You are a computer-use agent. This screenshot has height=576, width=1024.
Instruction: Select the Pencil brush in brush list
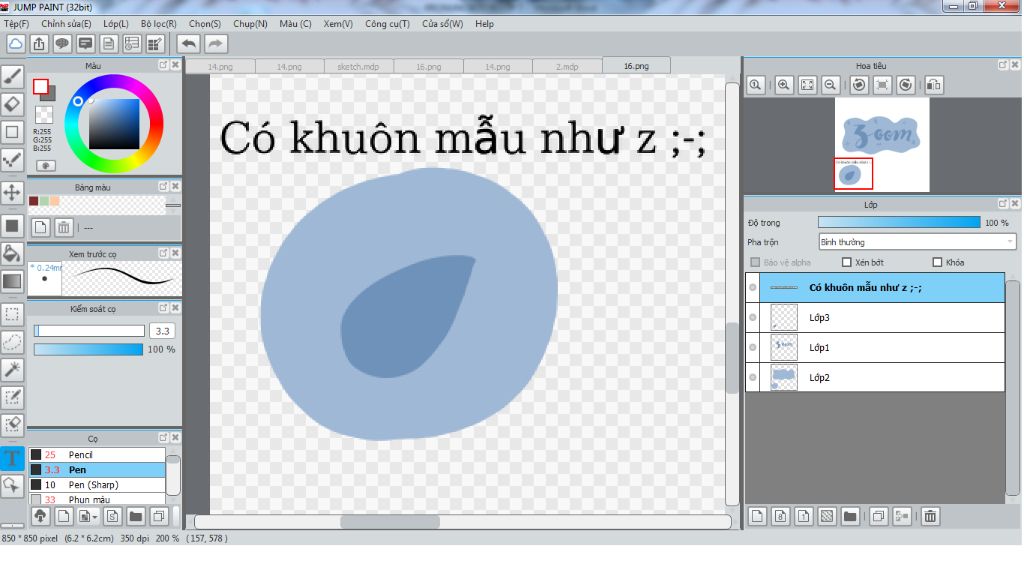(97, 455)
